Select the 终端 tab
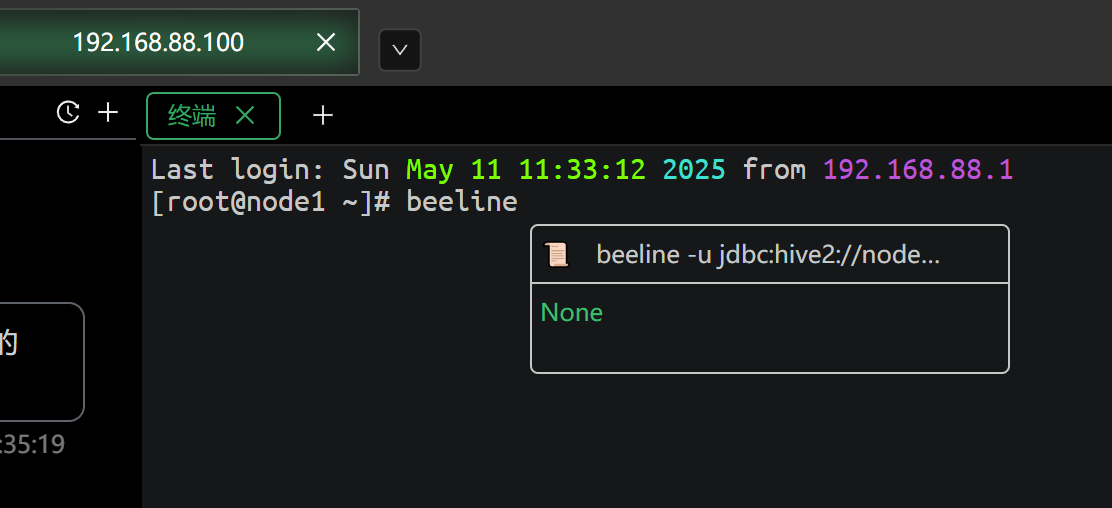The image size is (1112, 508). 192,116
